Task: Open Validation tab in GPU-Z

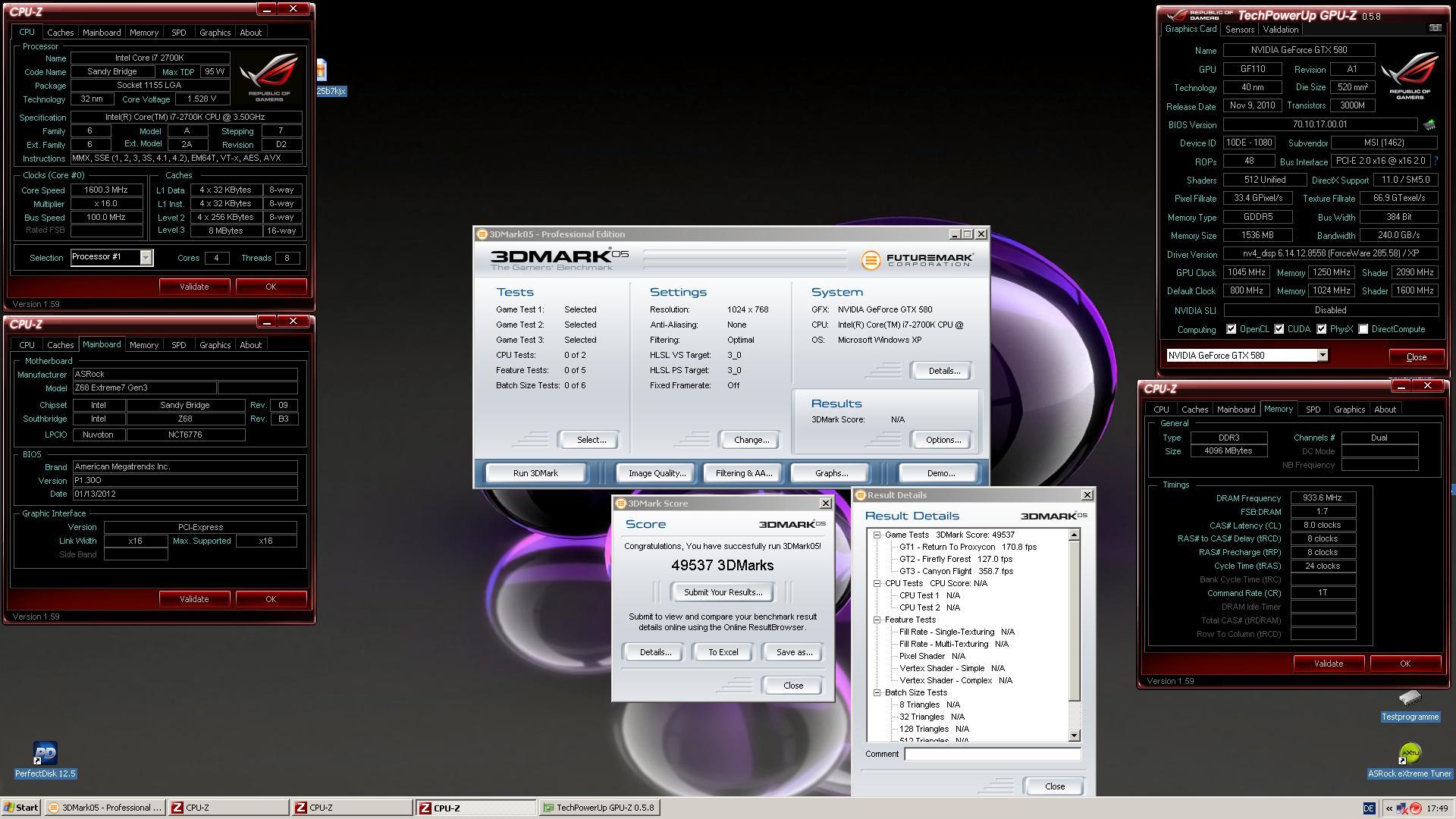Action: point(1281,30)
